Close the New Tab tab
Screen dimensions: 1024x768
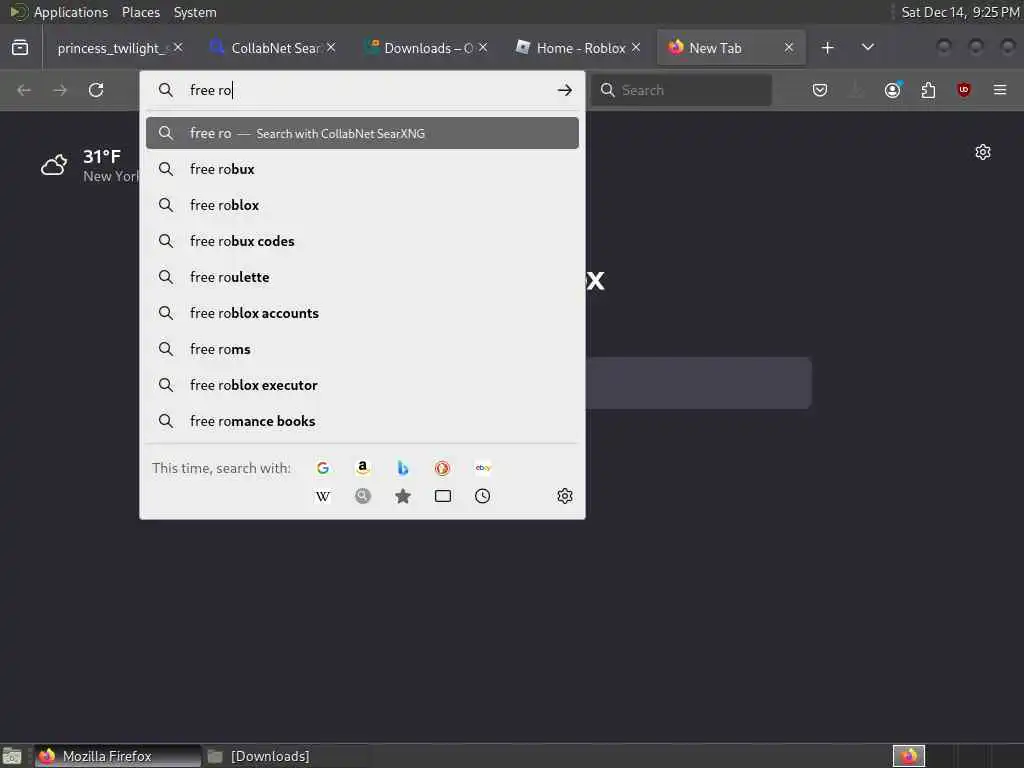tap(789, 48)
